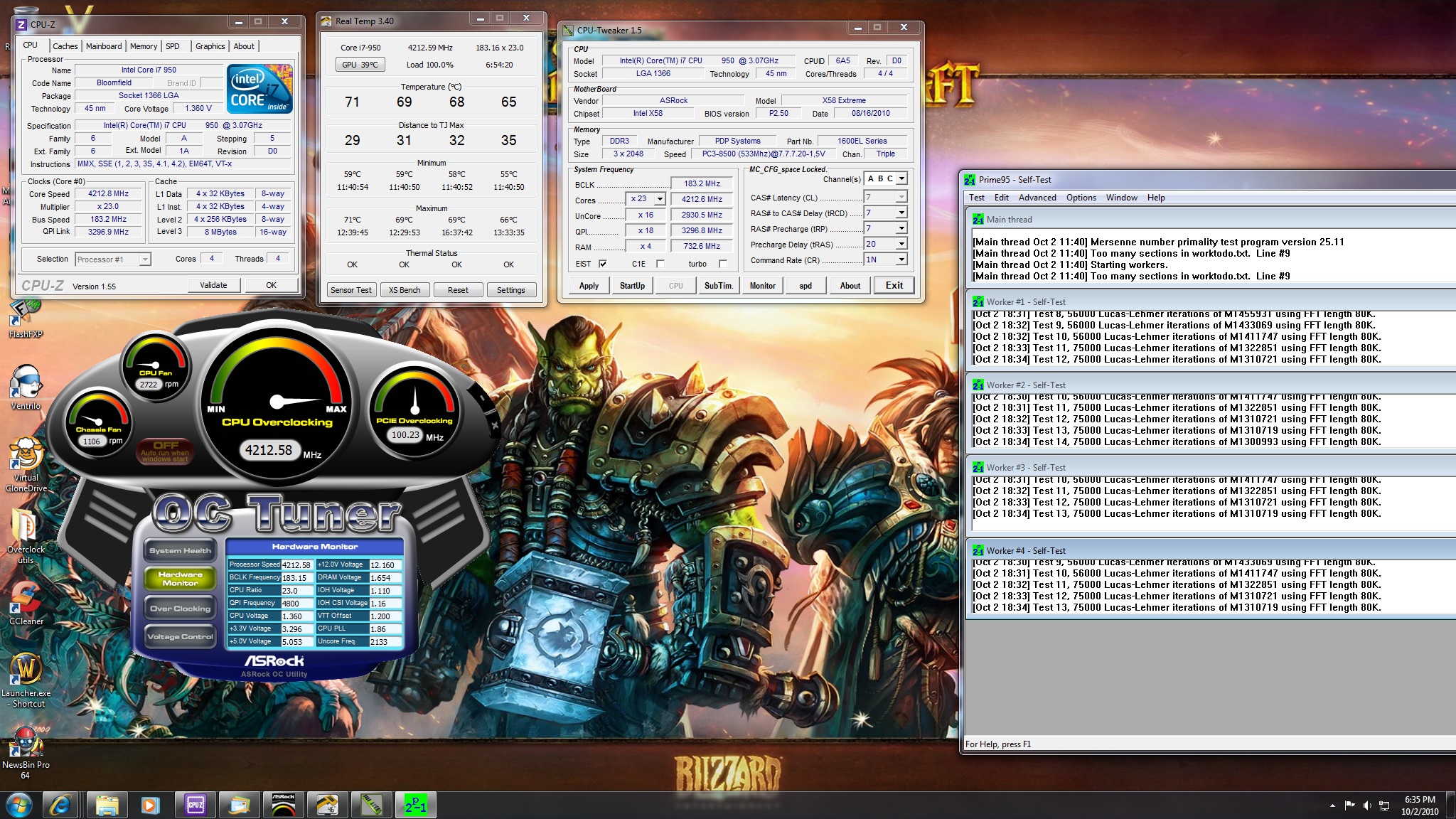
Task: Click Apply in CPU-Tweaker
Action: point(589,286)
